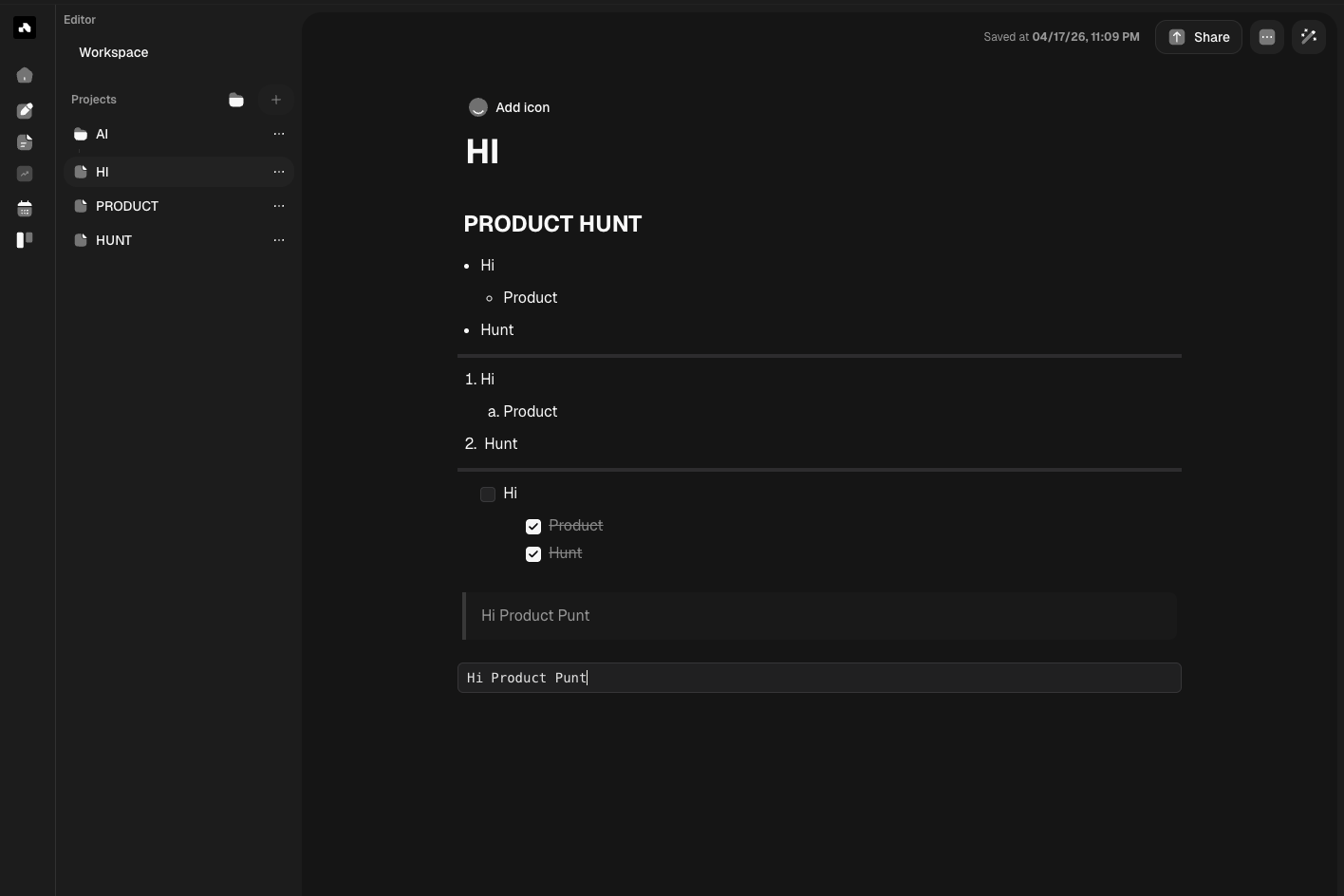
Task: Click the sub-item a. Product
Action: point(523,411)
